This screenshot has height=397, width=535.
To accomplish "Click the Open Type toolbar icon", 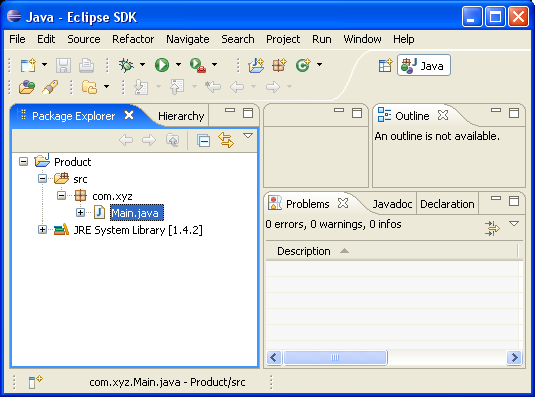I will [x=27, y=87].
